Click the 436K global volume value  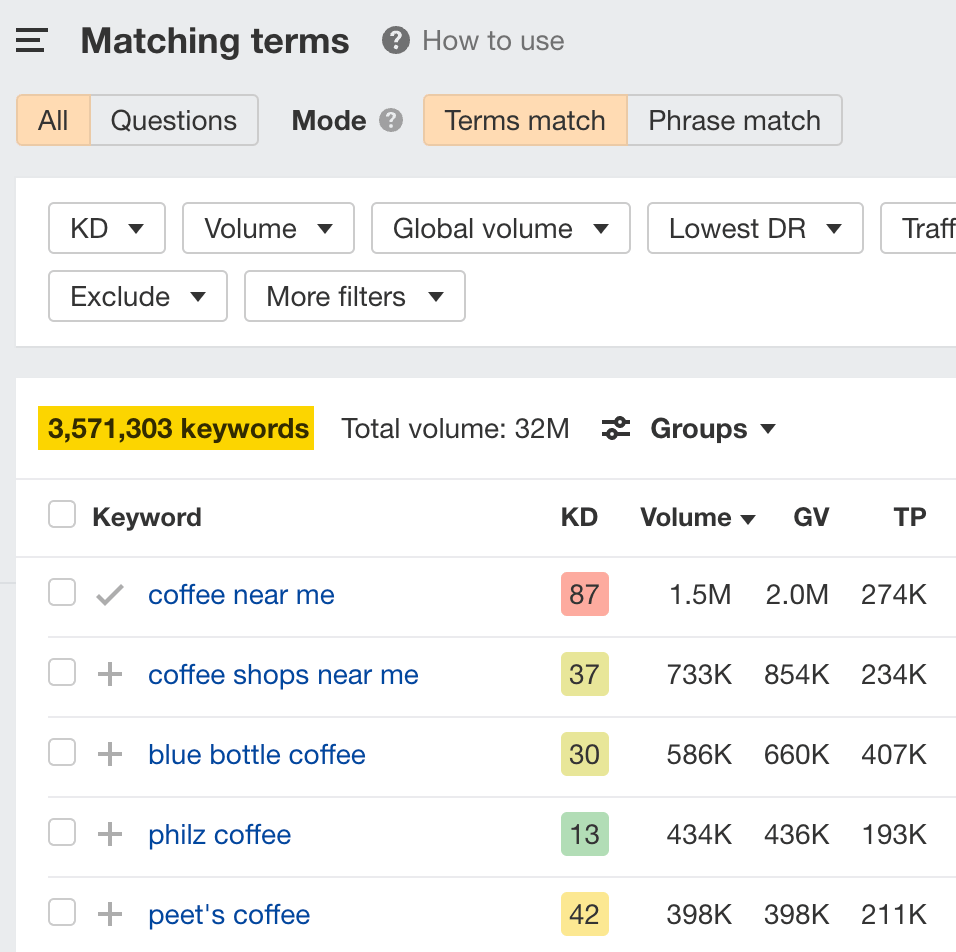click(x=796, y=834)
